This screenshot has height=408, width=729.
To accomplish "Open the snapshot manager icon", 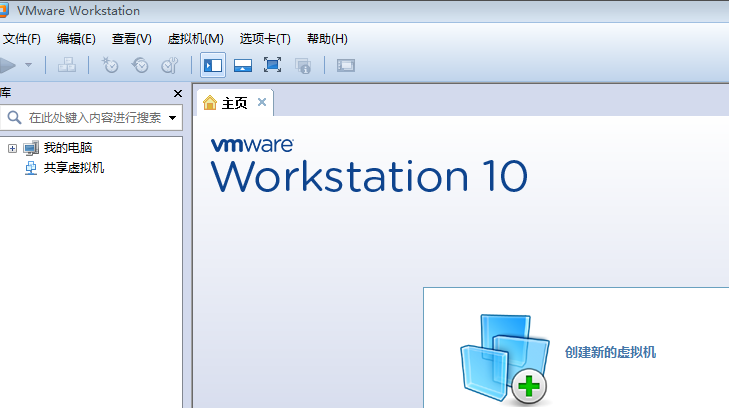I will point(170,65).
